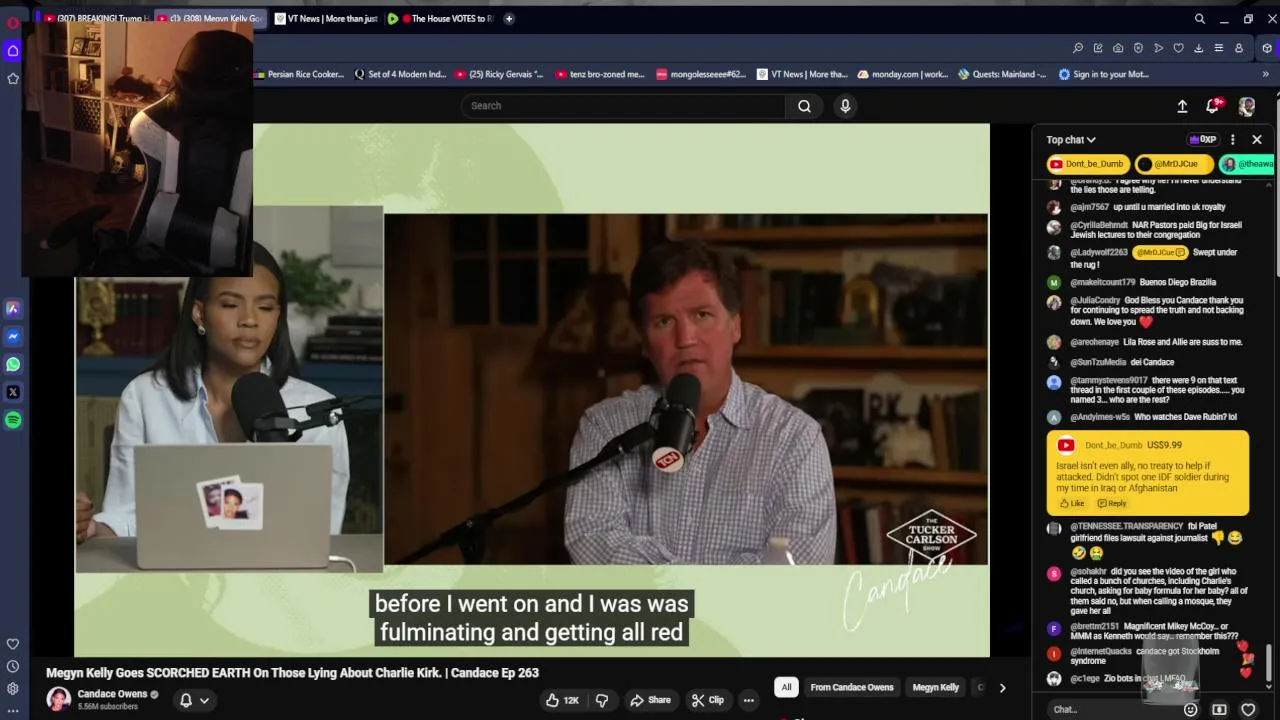Viewport: 1280px width, 720px height.
Task: Open Spotify in the Opera sidebar
Action: [x=13, y=421]
